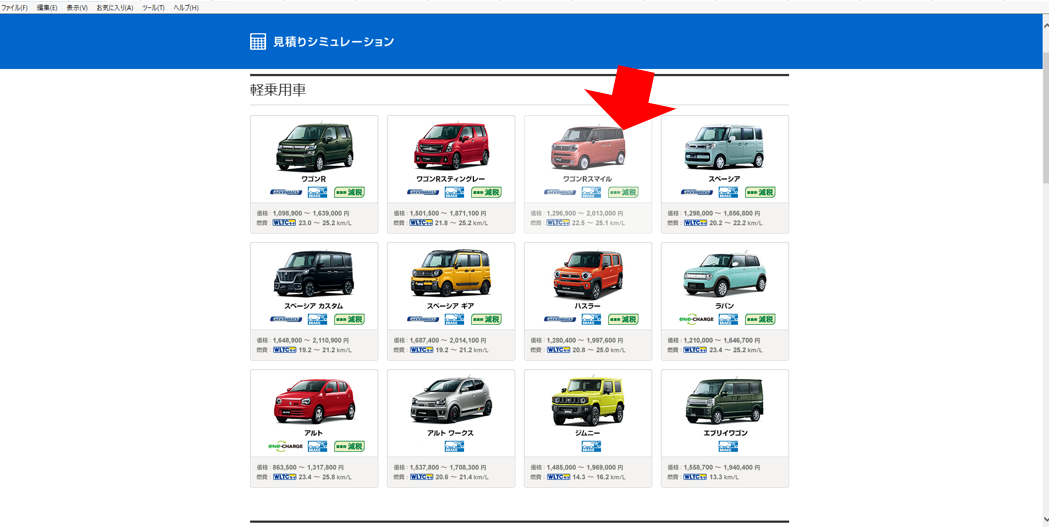Screen dimensions: 1049x527
Task: Open the ワゴンRスティングレー model name link
Action: [451, 179]
